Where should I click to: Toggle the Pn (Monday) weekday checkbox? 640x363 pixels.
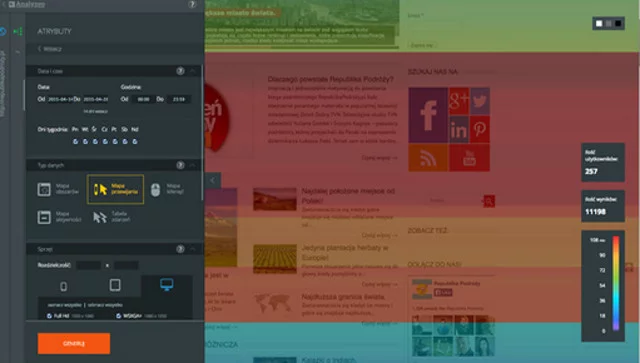click(x=76, y=141)
